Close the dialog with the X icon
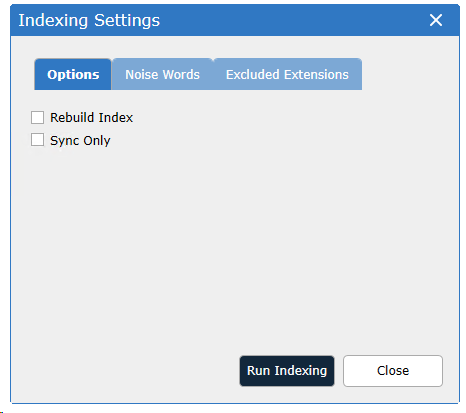The height and width of the screenshot is (413, 466). (436, 20)
